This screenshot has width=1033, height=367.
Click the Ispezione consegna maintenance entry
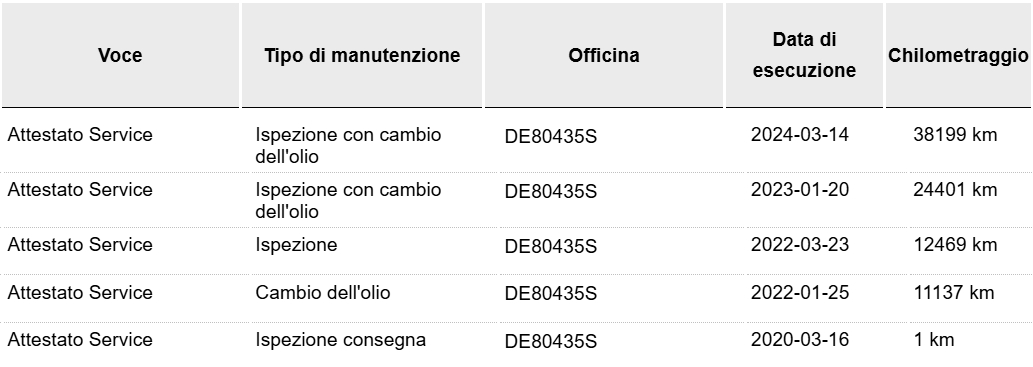click(x=341, y=340)
